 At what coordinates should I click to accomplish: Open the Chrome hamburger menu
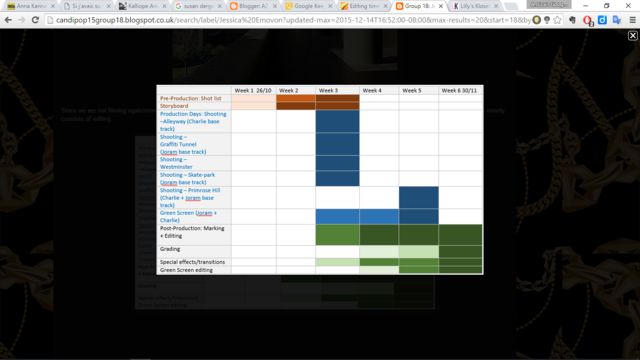(632, 20)
